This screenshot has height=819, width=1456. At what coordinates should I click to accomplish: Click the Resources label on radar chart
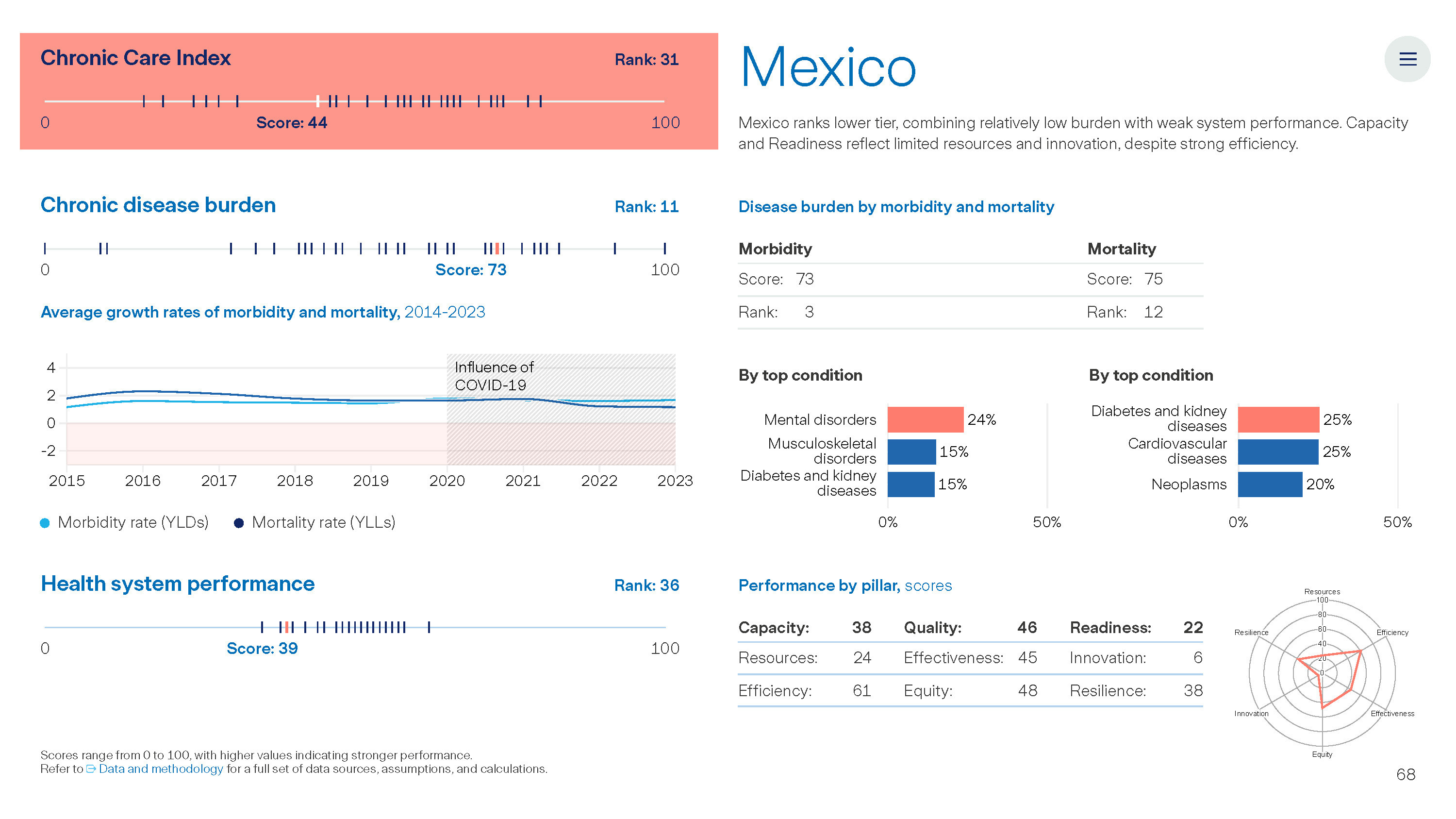click(1322, 591)
